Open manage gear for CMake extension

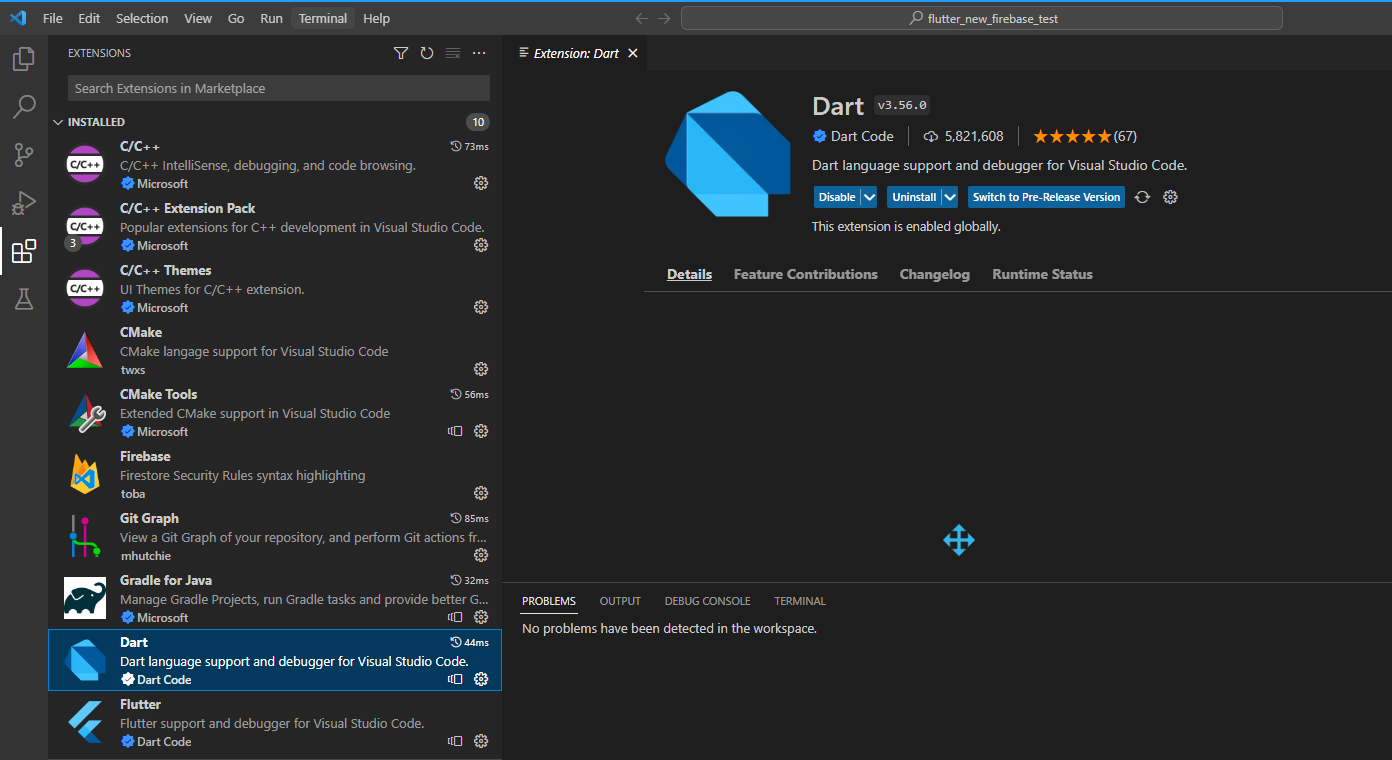coord(481,369)
